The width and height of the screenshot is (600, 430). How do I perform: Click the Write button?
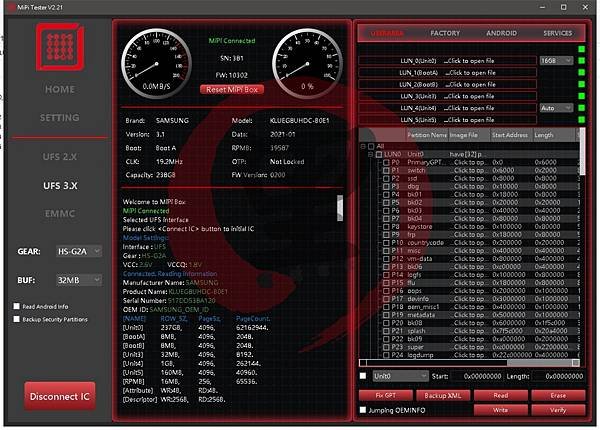click(501, 410)
